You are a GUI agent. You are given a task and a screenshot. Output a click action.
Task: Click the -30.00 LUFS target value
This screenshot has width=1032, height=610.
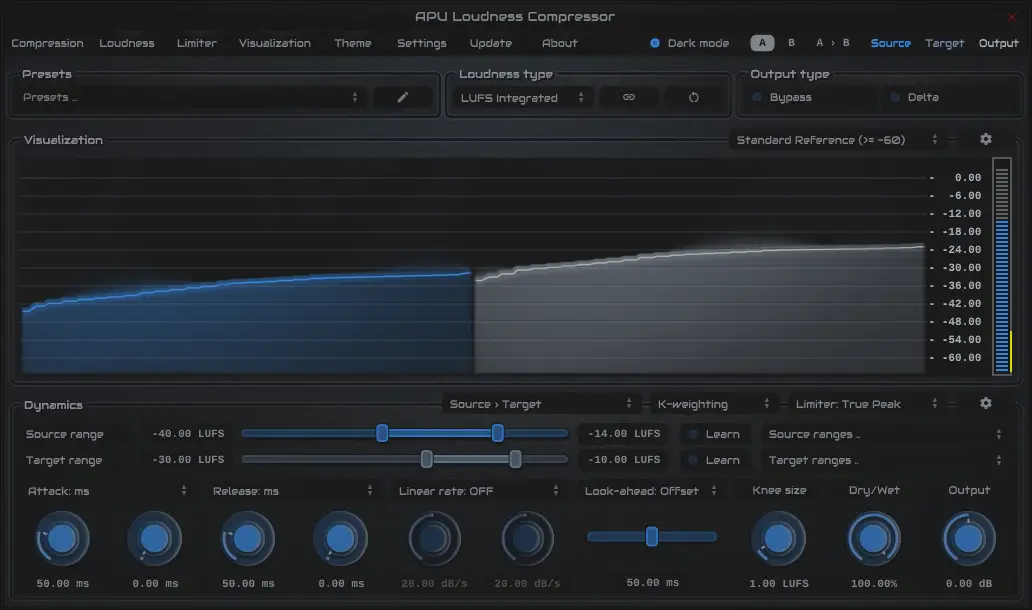click(x=188, y=459)
